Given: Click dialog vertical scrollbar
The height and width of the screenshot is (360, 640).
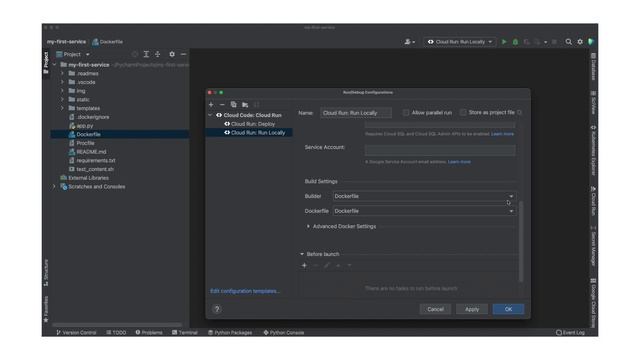Looking at the screenshot, I should coord(520,241).
